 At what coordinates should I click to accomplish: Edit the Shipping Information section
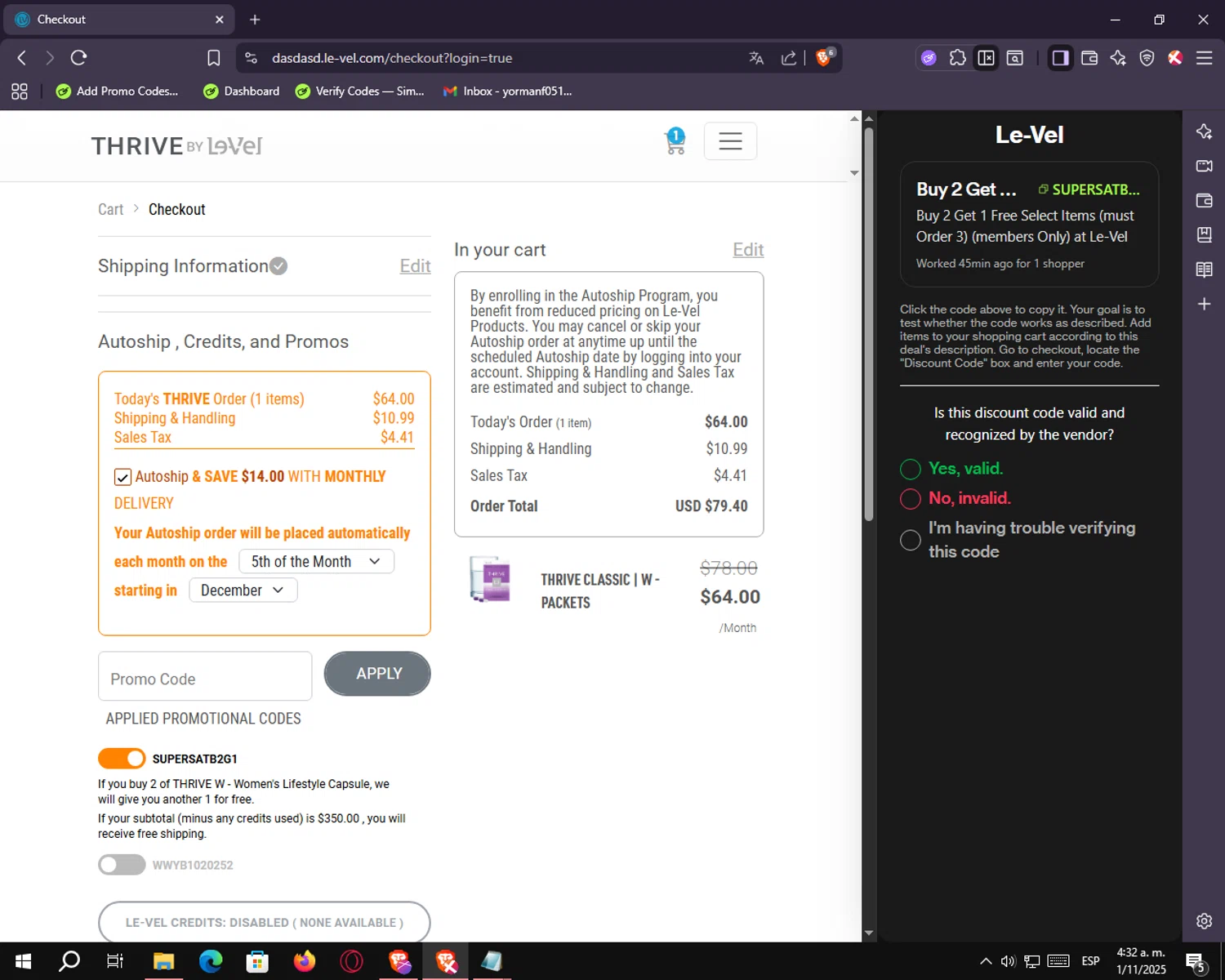click(x=415, y=266)
